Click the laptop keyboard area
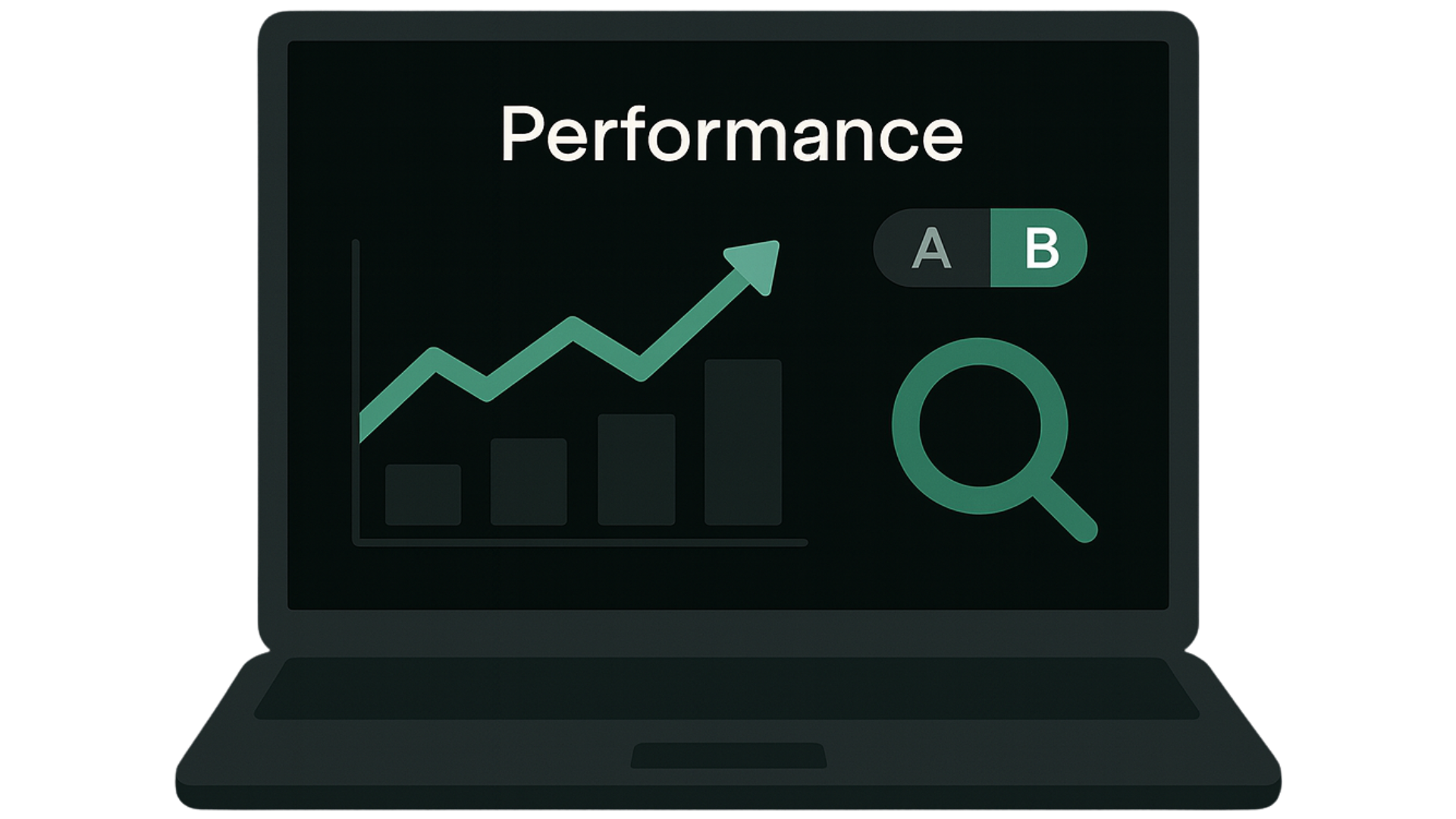This screenshot has width=1456, height=819. point(726,688)
